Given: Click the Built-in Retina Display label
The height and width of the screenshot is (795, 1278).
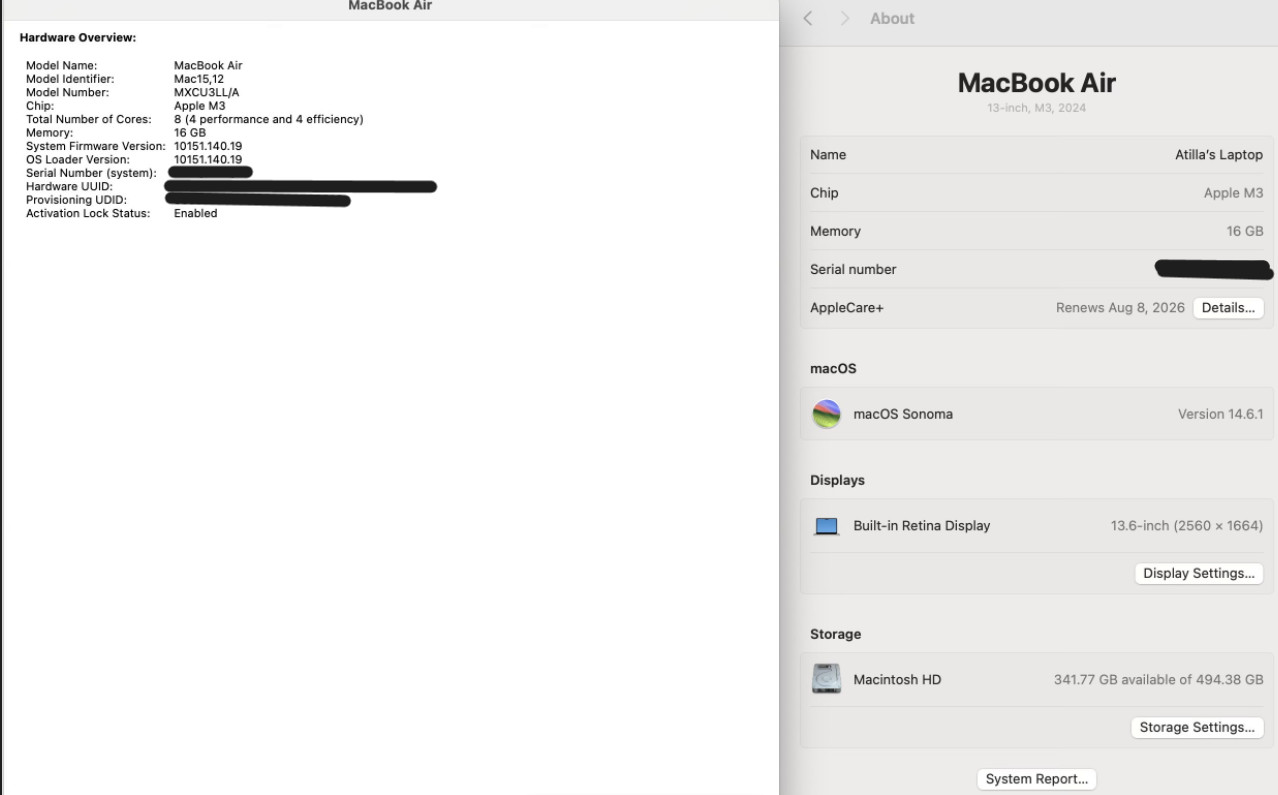Looking at the screenshot, I should point(921,526).
